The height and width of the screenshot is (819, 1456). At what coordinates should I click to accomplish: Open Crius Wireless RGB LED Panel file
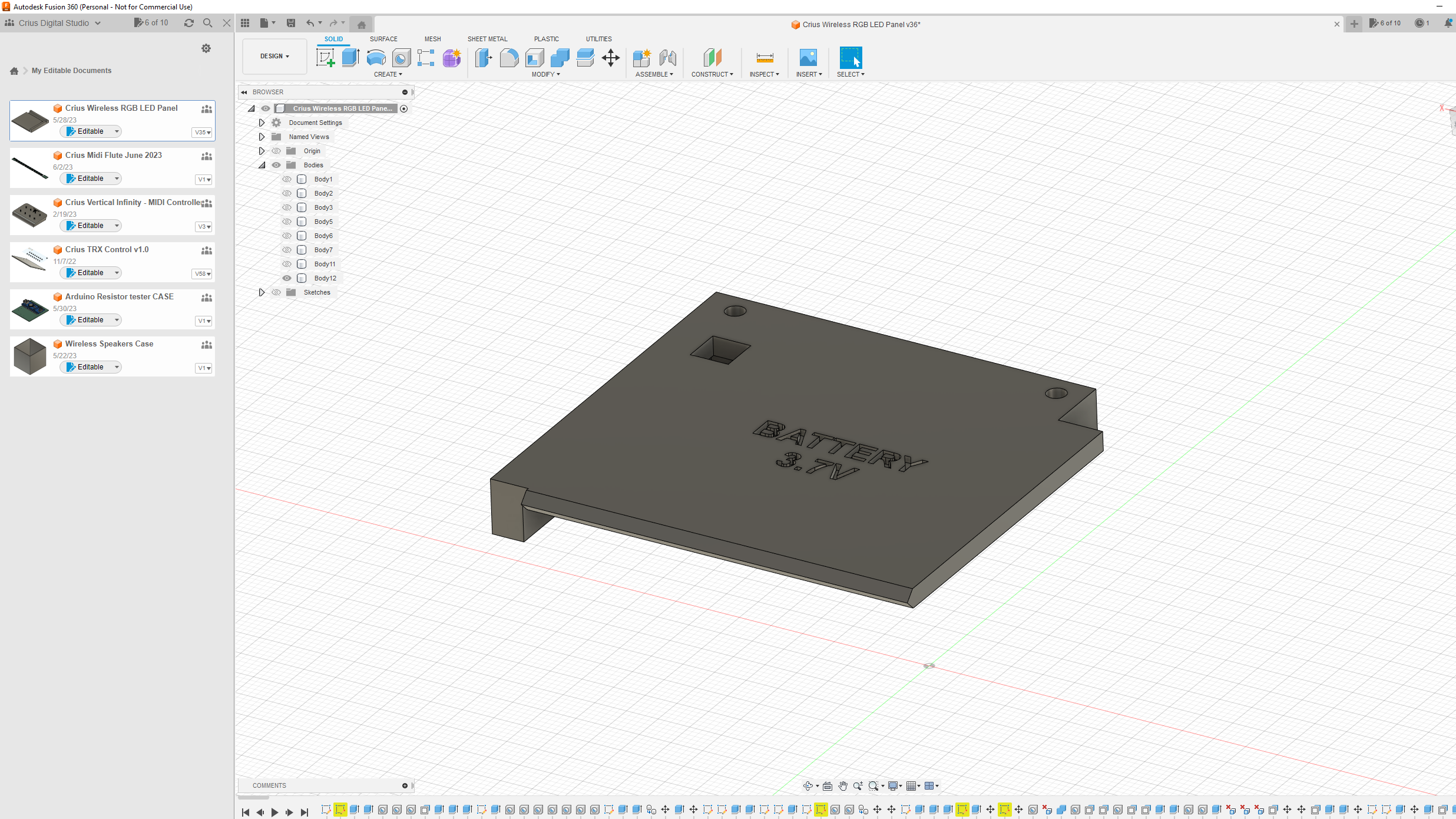[x=121, y=108]
